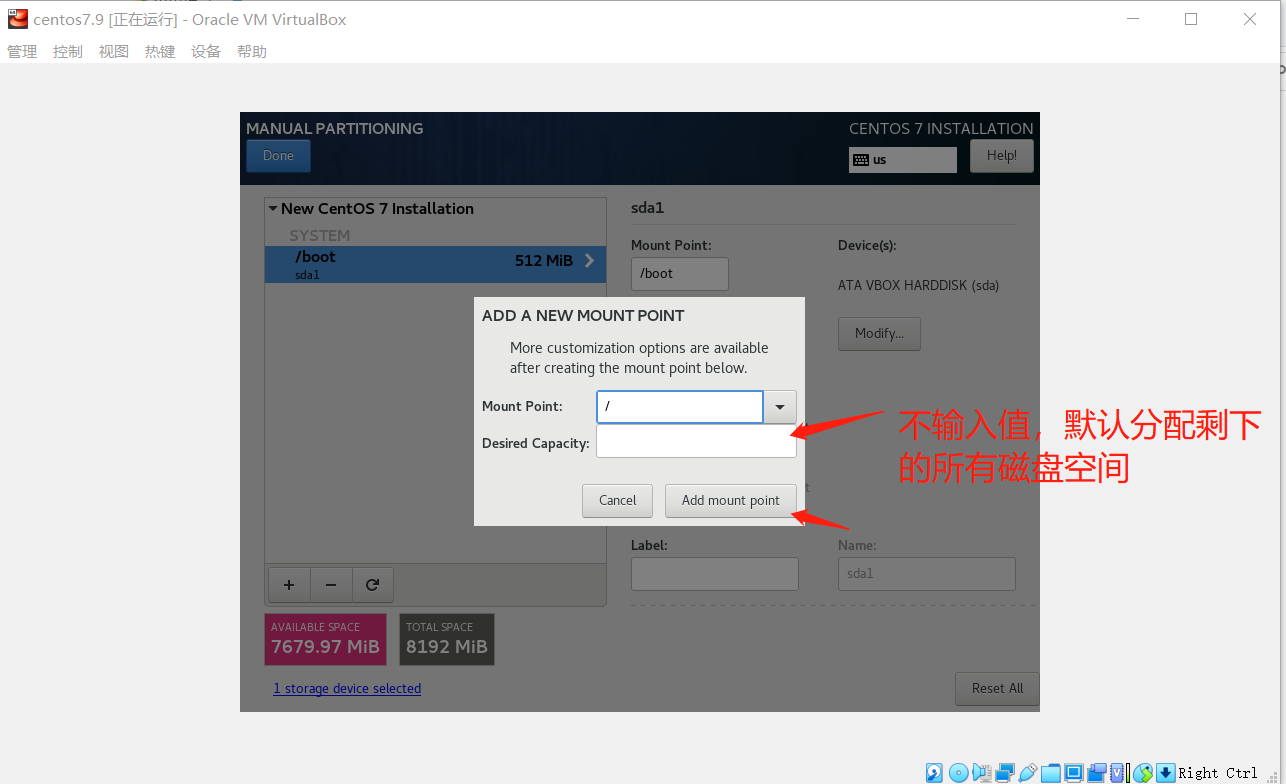The height and width of the screenshot is (784, 1286).
Task: Click the Help! button
Action: click(1002, 156)
